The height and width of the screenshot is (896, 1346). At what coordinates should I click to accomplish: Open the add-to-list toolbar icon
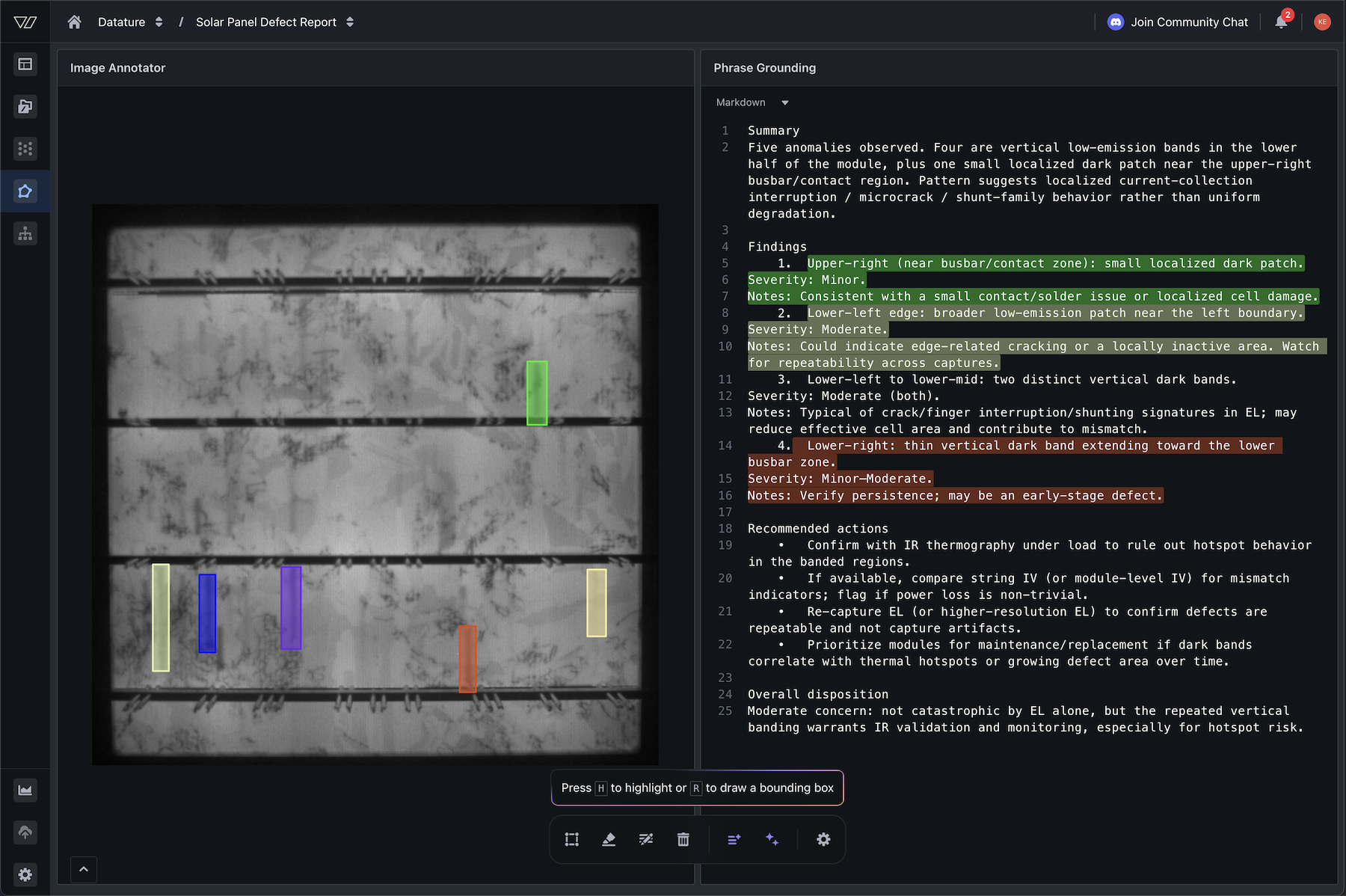pos(734,839)
